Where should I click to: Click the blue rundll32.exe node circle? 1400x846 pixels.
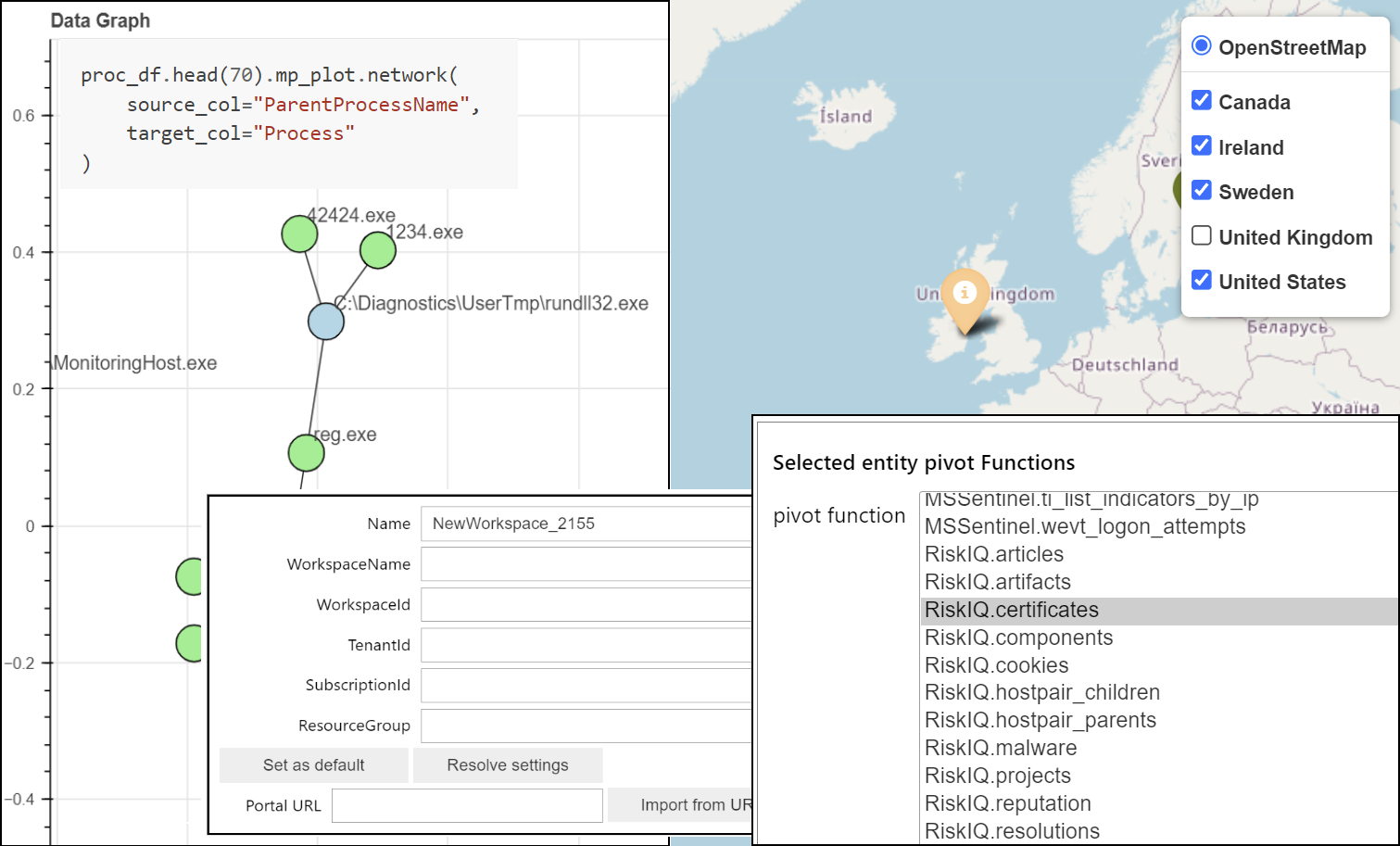(326, 322)
